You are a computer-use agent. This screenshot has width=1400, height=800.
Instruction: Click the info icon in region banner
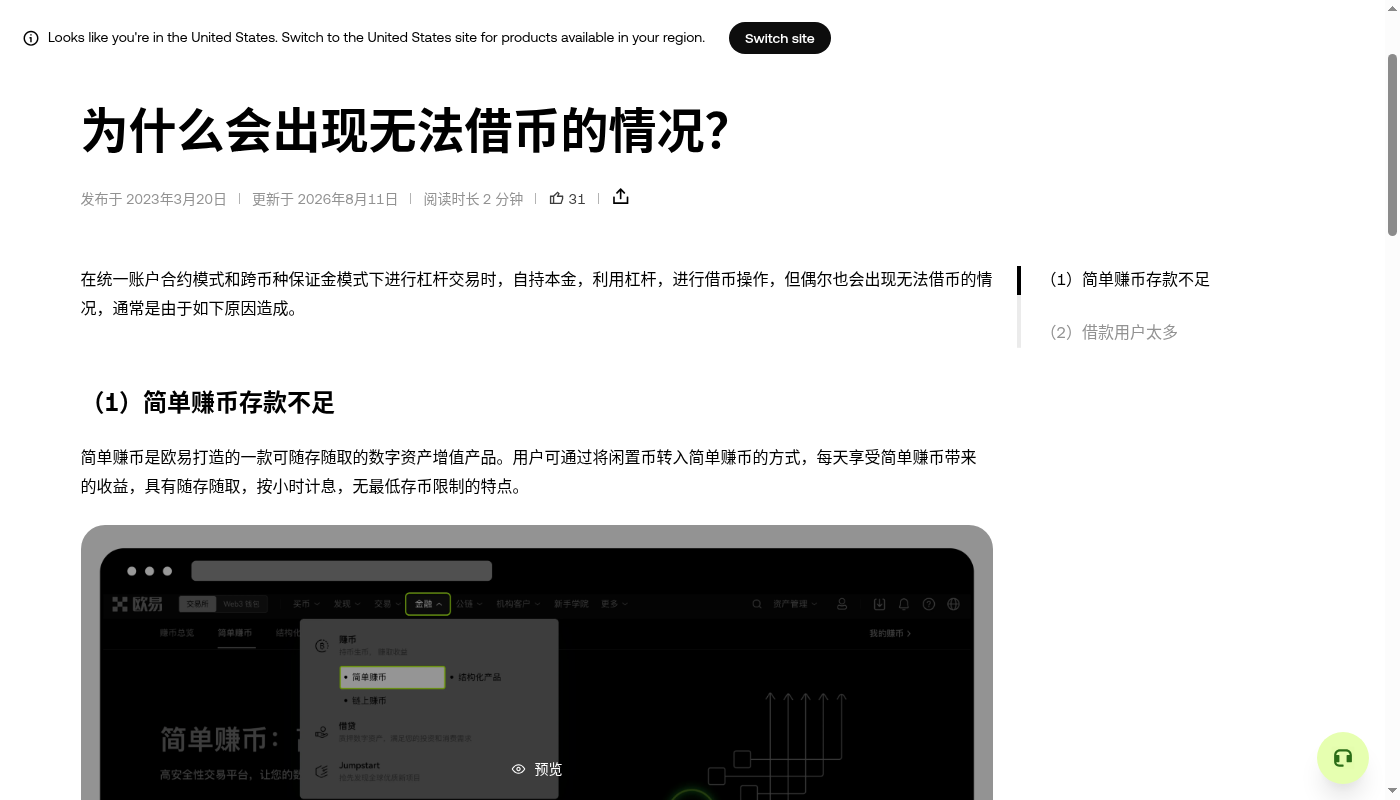coord(31,38)
